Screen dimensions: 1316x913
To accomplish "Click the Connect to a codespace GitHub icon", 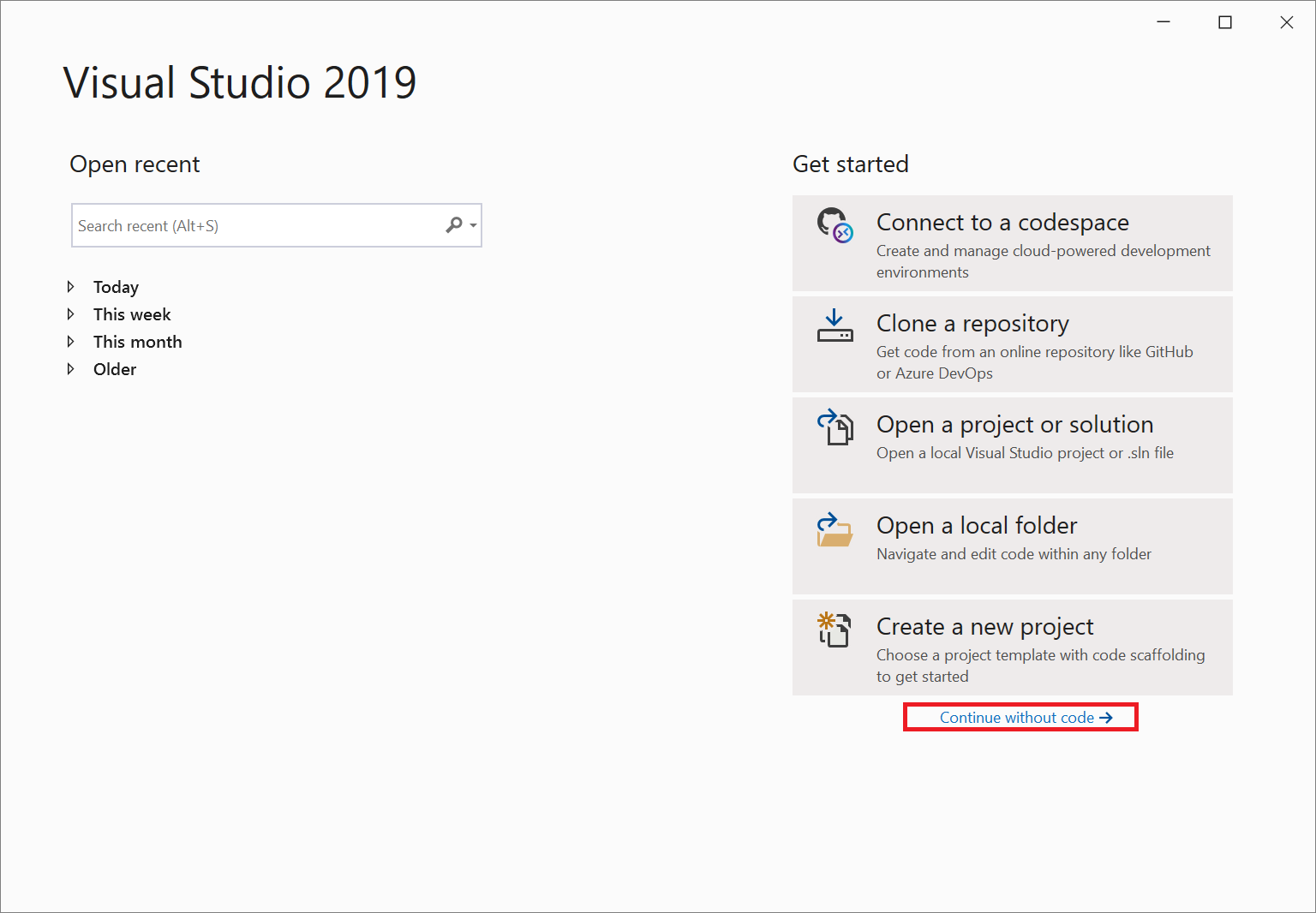I will coord(834,229).
